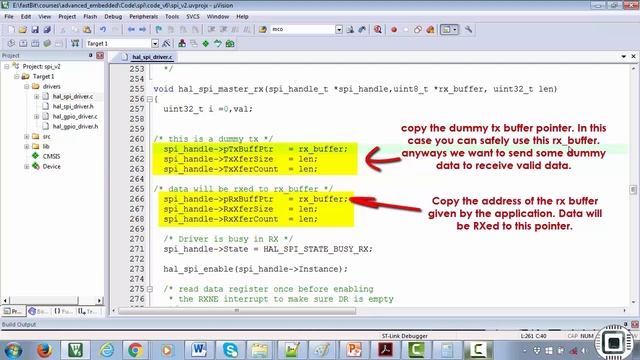This screenshot has width=640, height=360.
Task: Navigate backwards with the left arrow
Action: (x=131, y=29)
